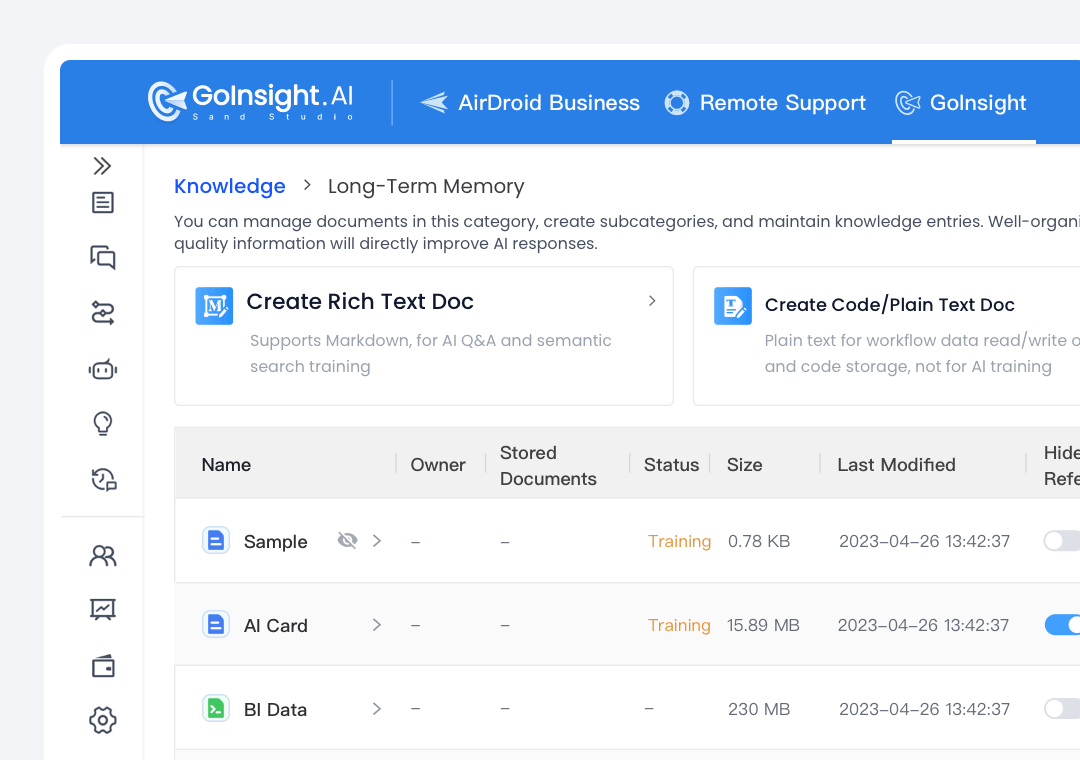The image size is (1080, 760).
Task: Enable the toggle switch for BI Data
Action: pyautogui.click(x=1062, y=709)
